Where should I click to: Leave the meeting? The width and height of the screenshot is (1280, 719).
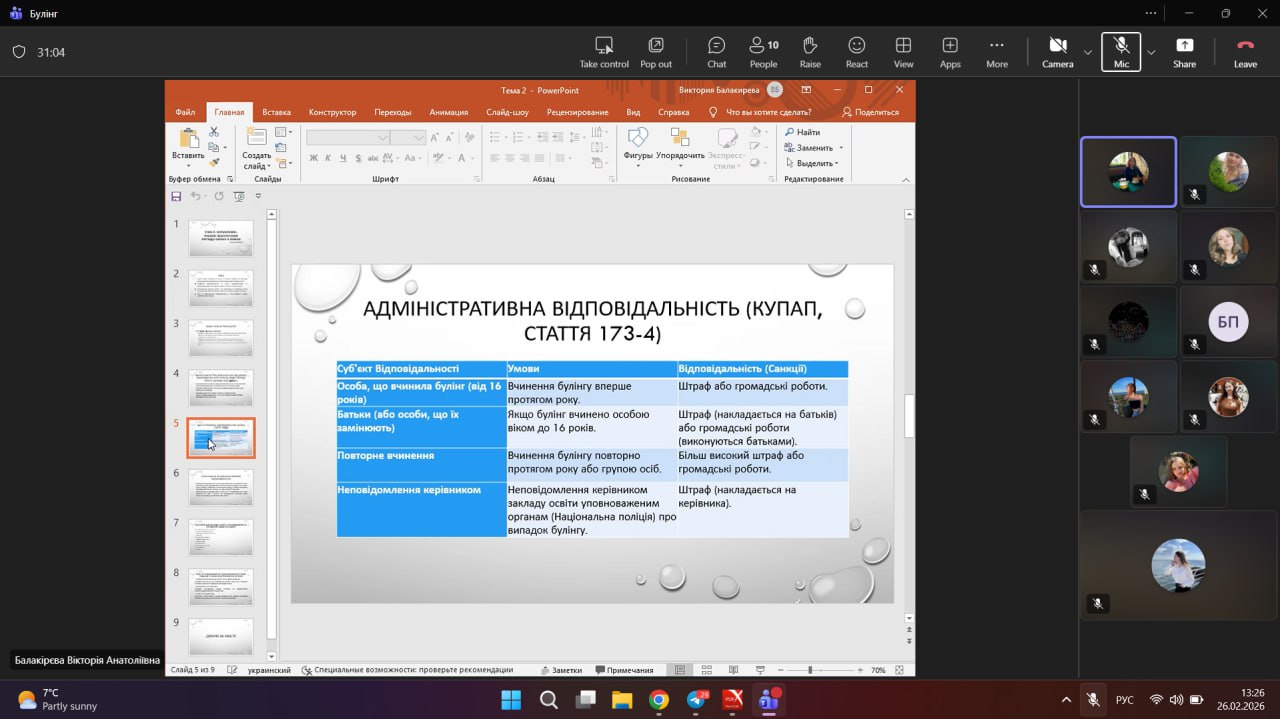(x=1245, y=52)
